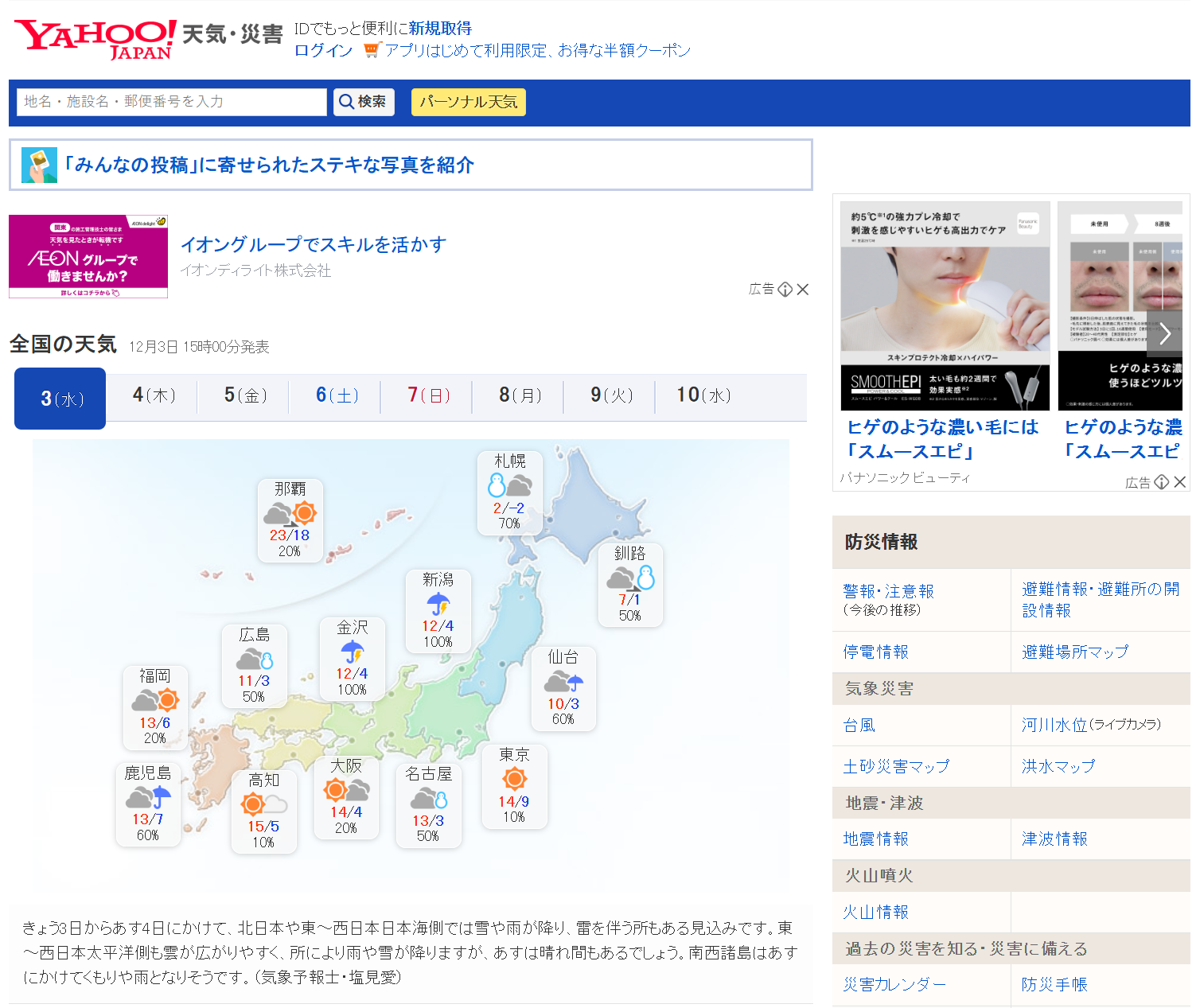The image size is (1200, 1008).
Task: Close the AEON group advertisement
Action: click(x=803, y=290)
